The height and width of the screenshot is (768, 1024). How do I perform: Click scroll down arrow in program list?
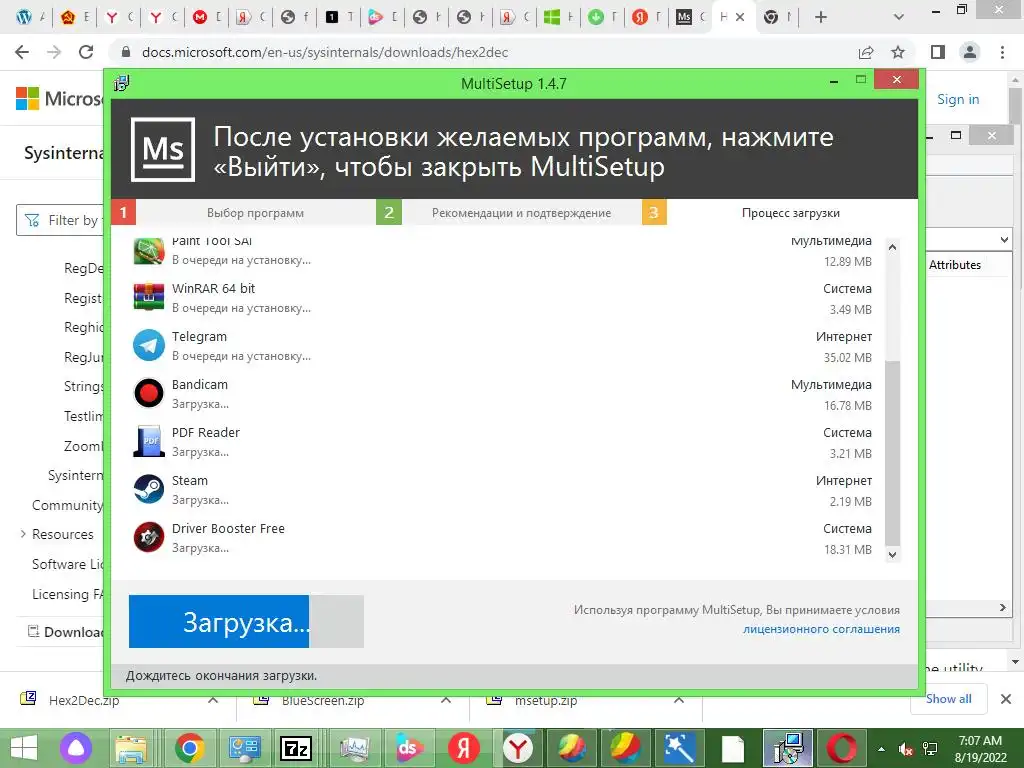(892, 554)
